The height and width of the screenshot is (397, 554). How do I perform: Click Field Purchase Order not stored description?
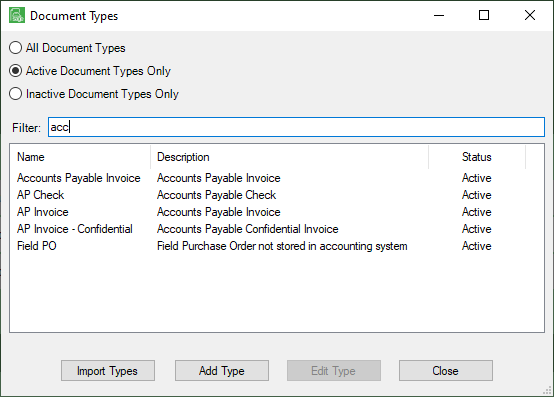pos(282,246)
